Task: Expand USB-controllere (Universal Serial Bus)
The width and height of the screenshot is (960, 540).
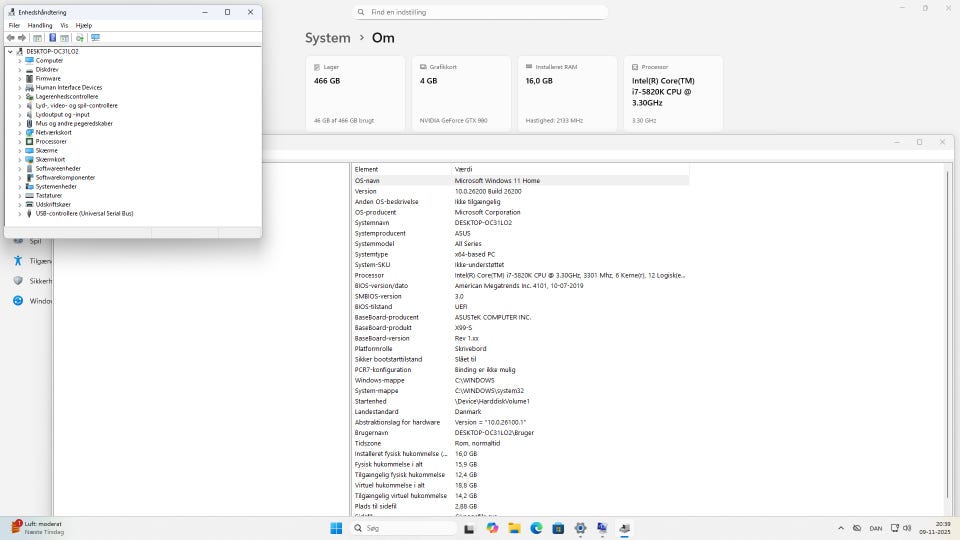Action: coord(19,213)
